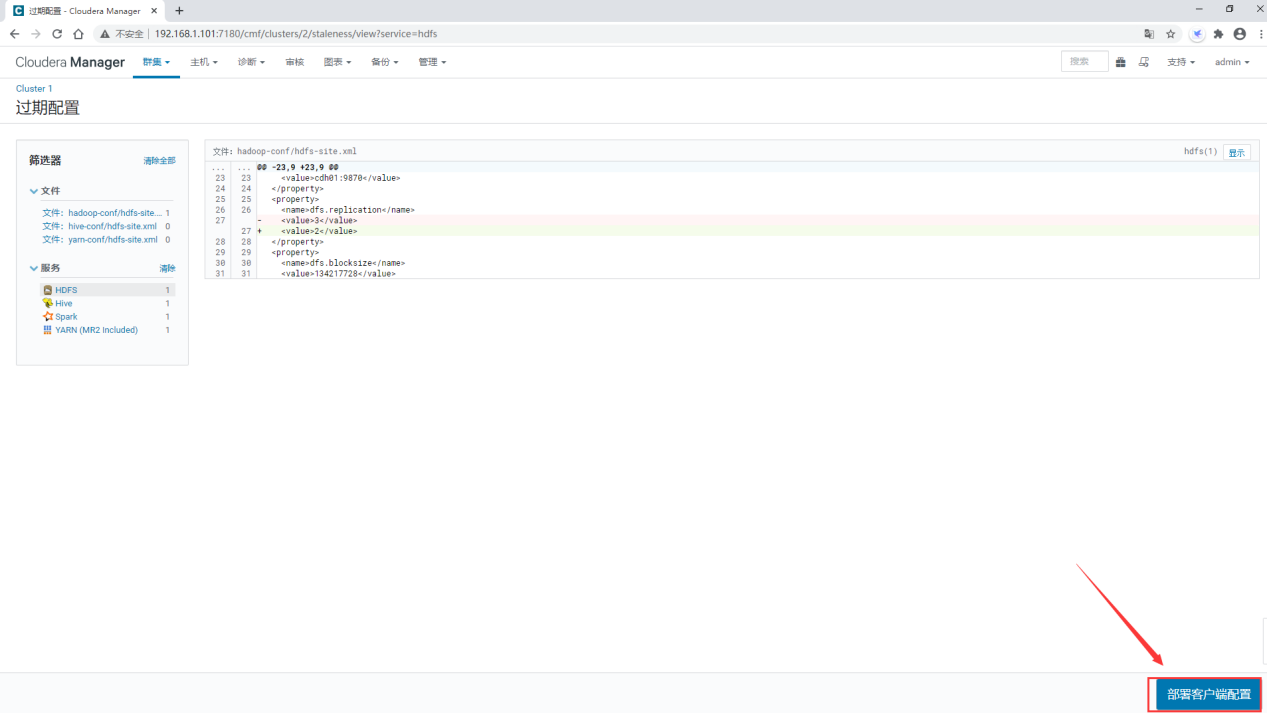The height and width of the screenshot is (713, 1267).
Task: Click 清除全部 to clear all filters
Action: [159, 161]
